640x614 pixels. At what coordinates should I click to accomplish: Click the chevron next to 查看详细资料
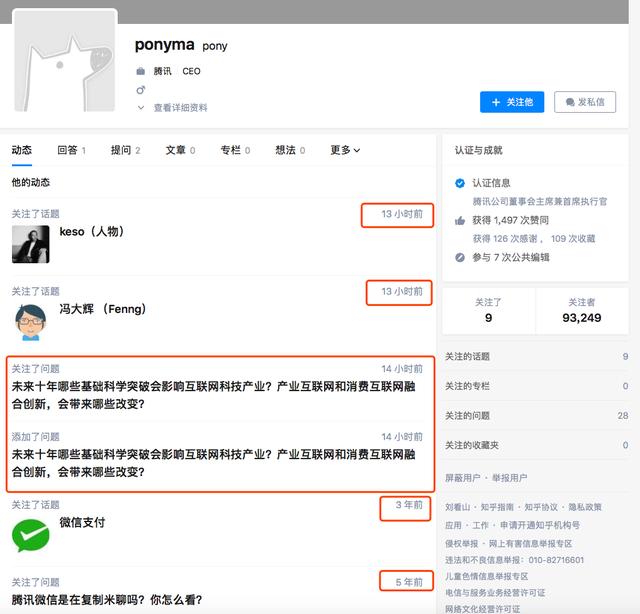[141, 108]
